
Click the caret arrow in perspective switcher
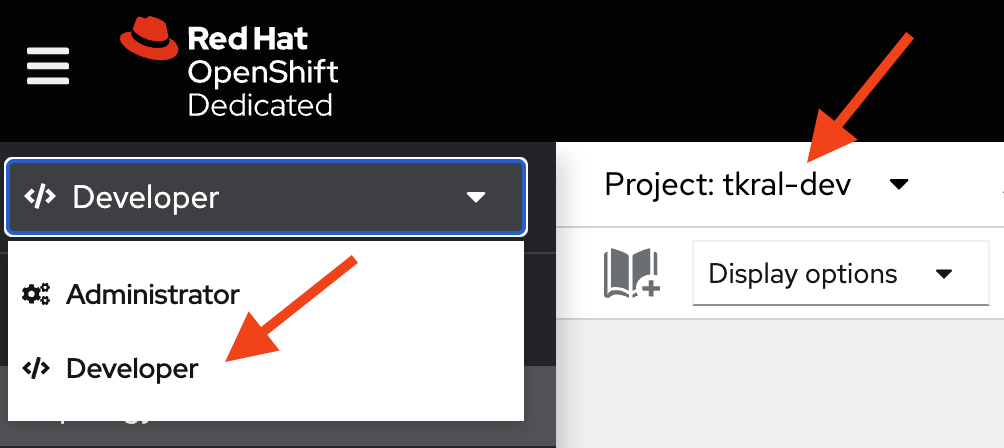pyautogui.click(x=476, y=197)
